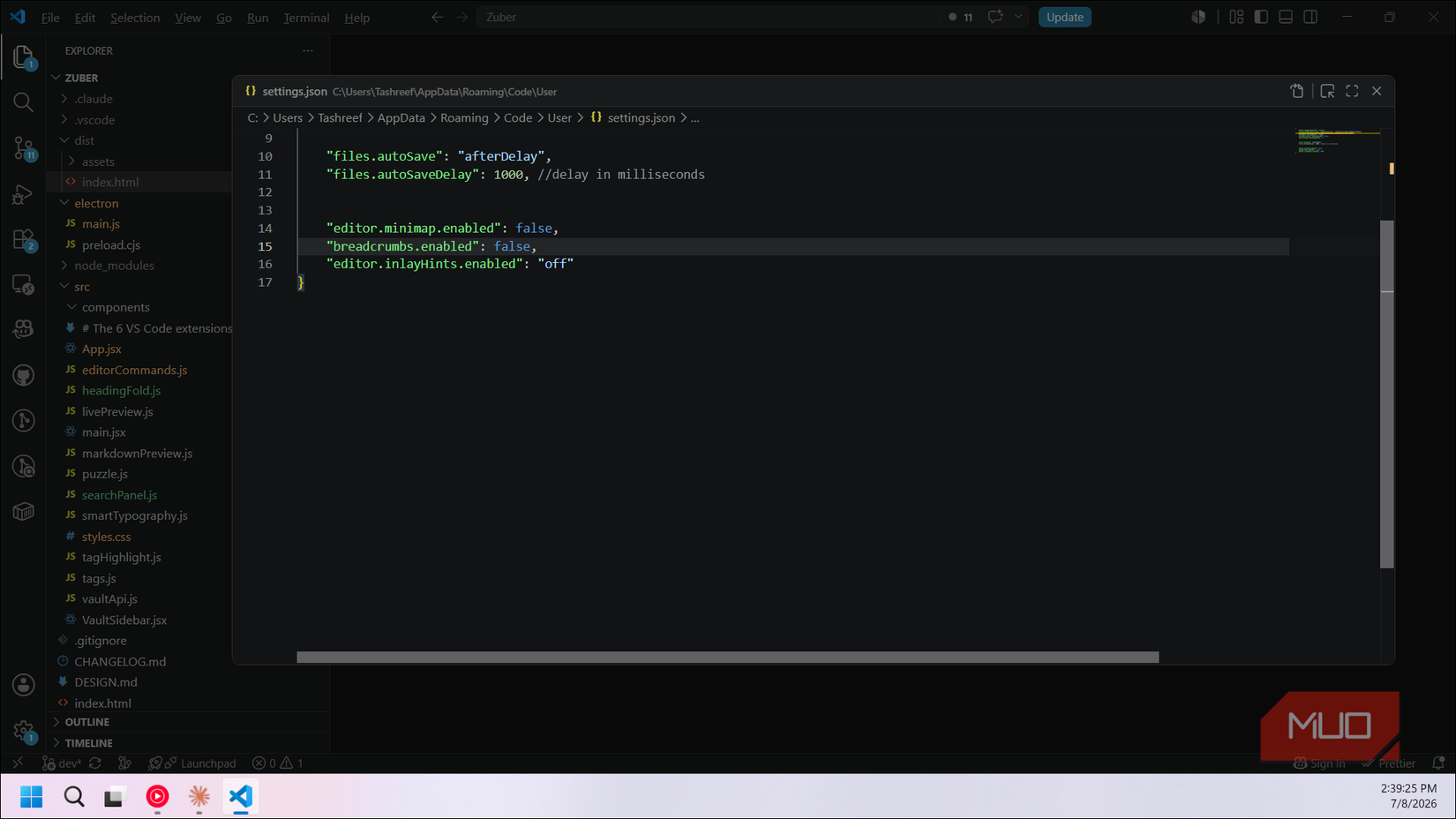Click the Prettier status bar item

pyautogui.click(x=1388, y=763)
